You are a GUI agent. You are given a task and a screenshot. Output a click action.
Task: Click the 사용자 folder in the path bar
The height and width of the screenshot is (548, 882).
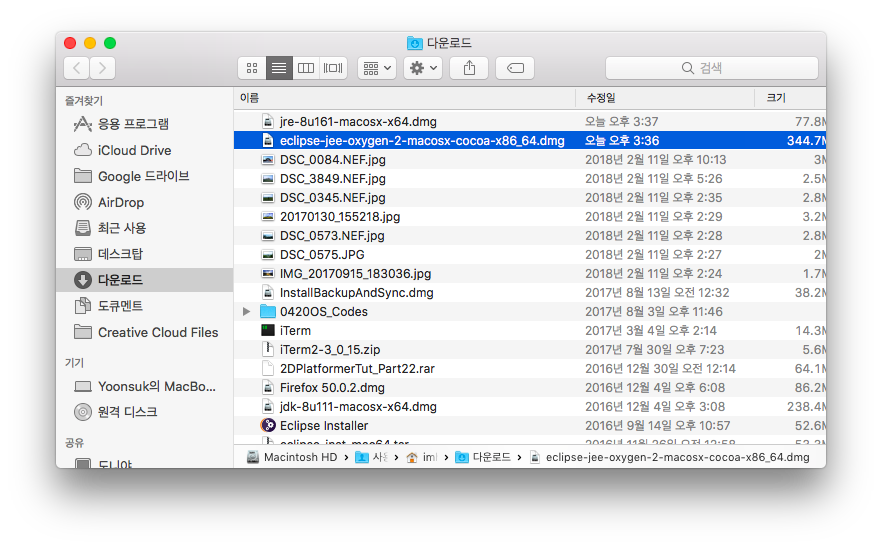pyautogui.click(x=371, y=457)
